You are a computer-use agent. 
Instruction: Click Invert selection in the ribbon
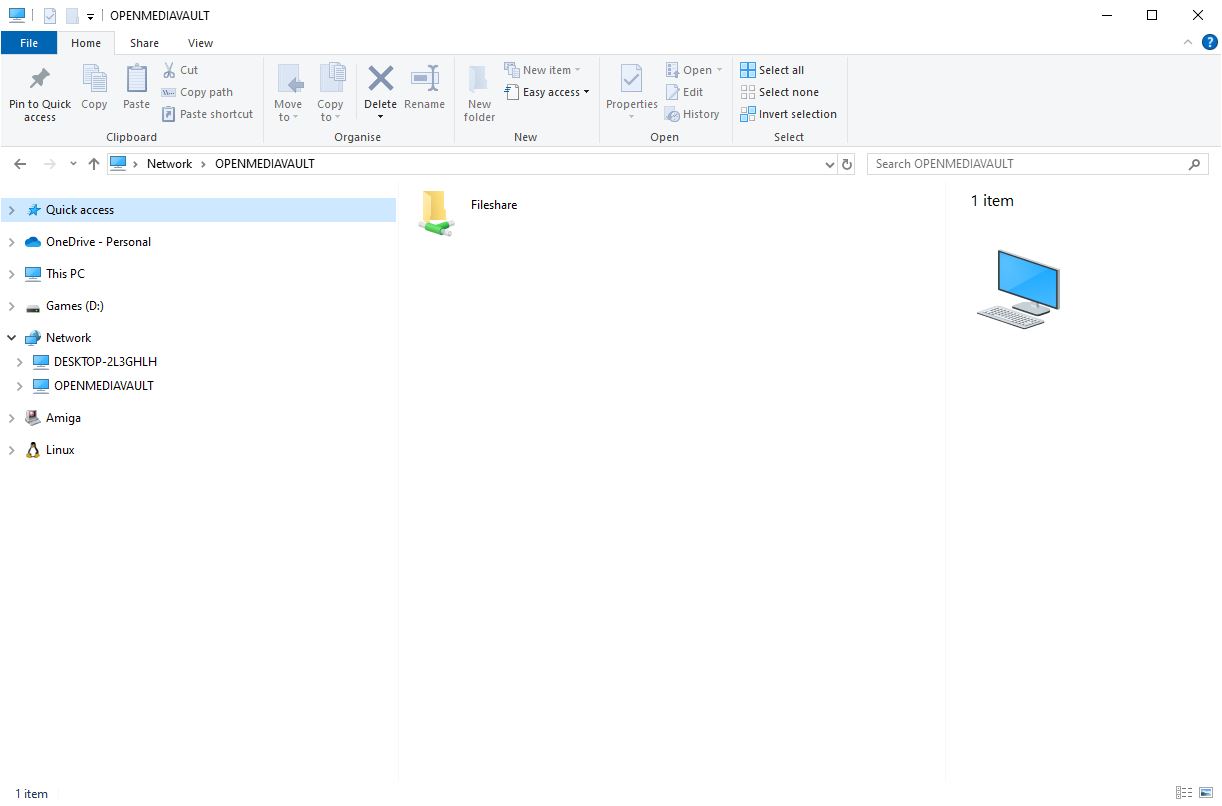788,114
